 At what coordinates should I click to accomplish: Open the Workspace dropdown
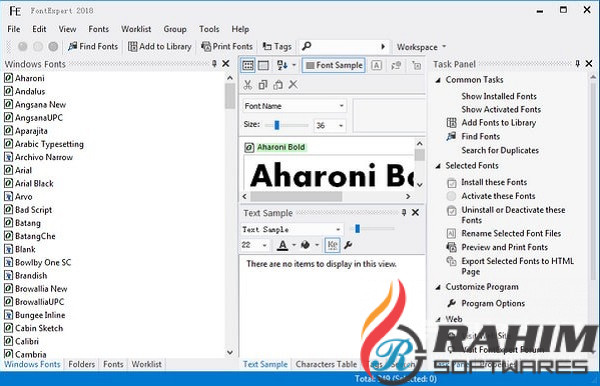421,47
